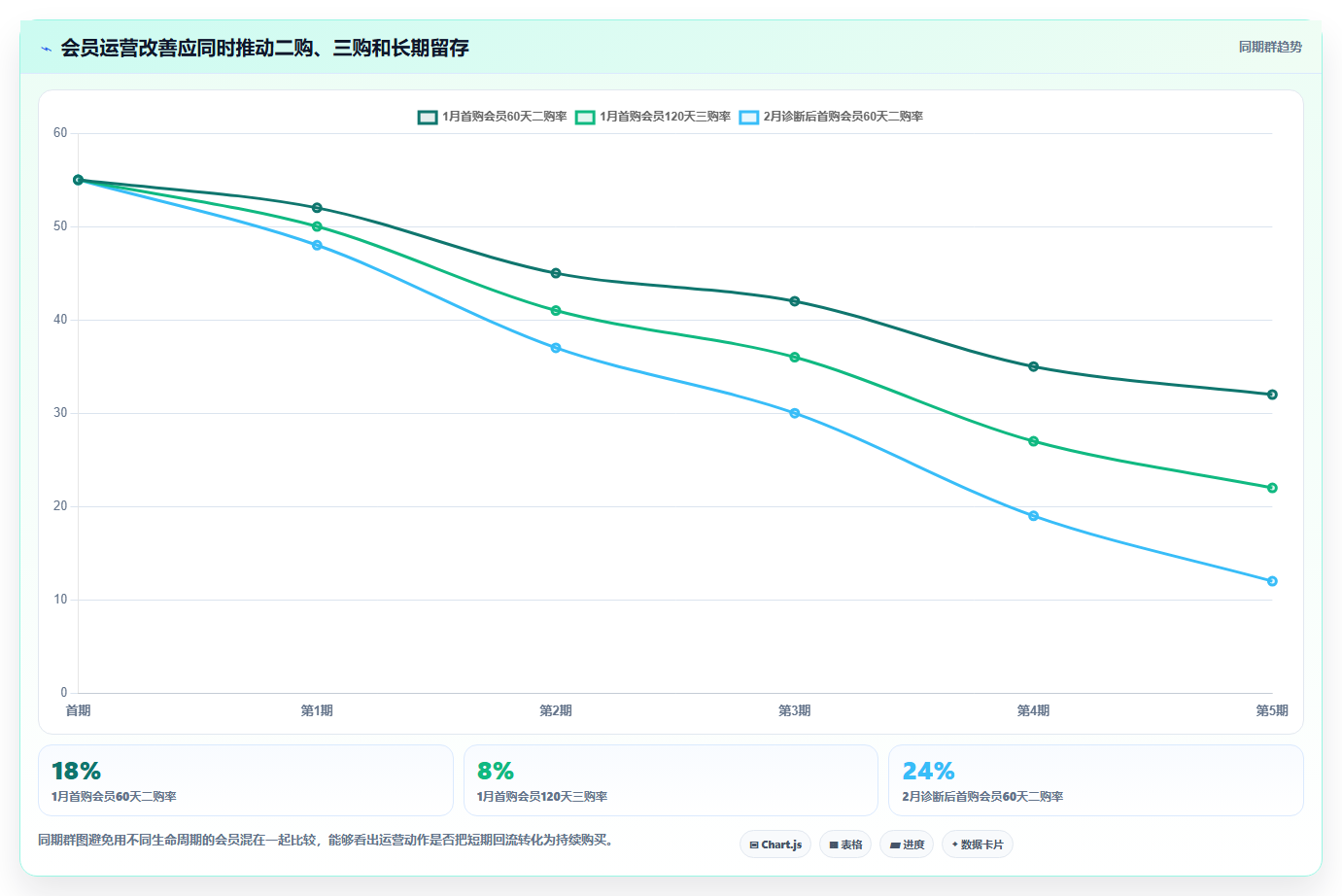Click blue data point at 第3期
Image resolution: width=1342 pixels, height=896 pixels.
pyautogui.click(x=795, y=413)
